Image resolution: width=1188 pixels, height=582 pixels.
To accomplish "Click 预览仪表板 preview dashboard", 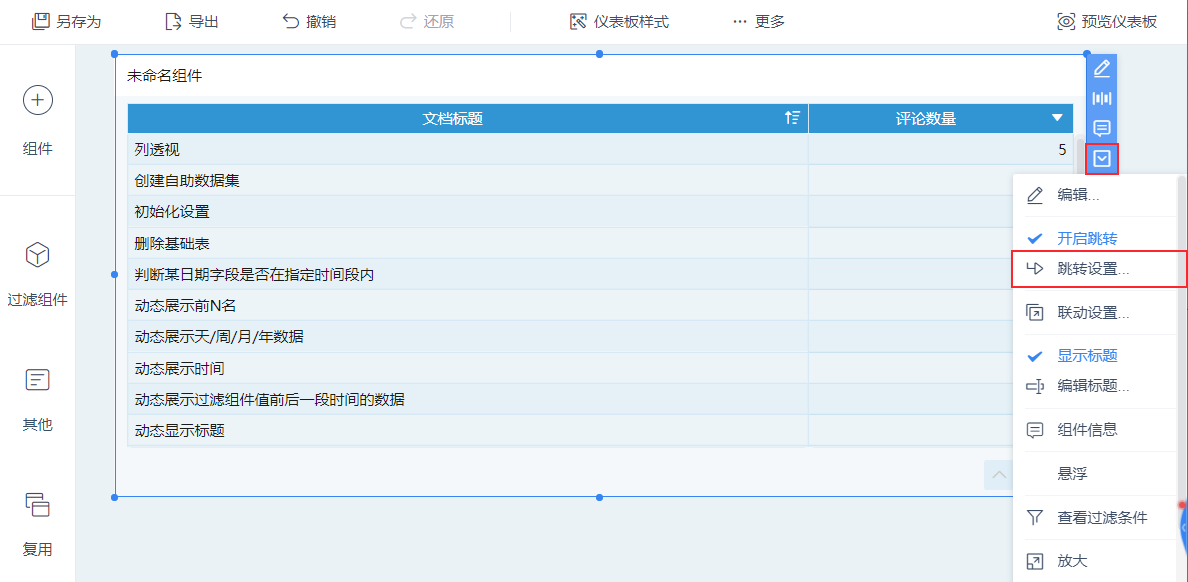I will [x=1107, y=21].
